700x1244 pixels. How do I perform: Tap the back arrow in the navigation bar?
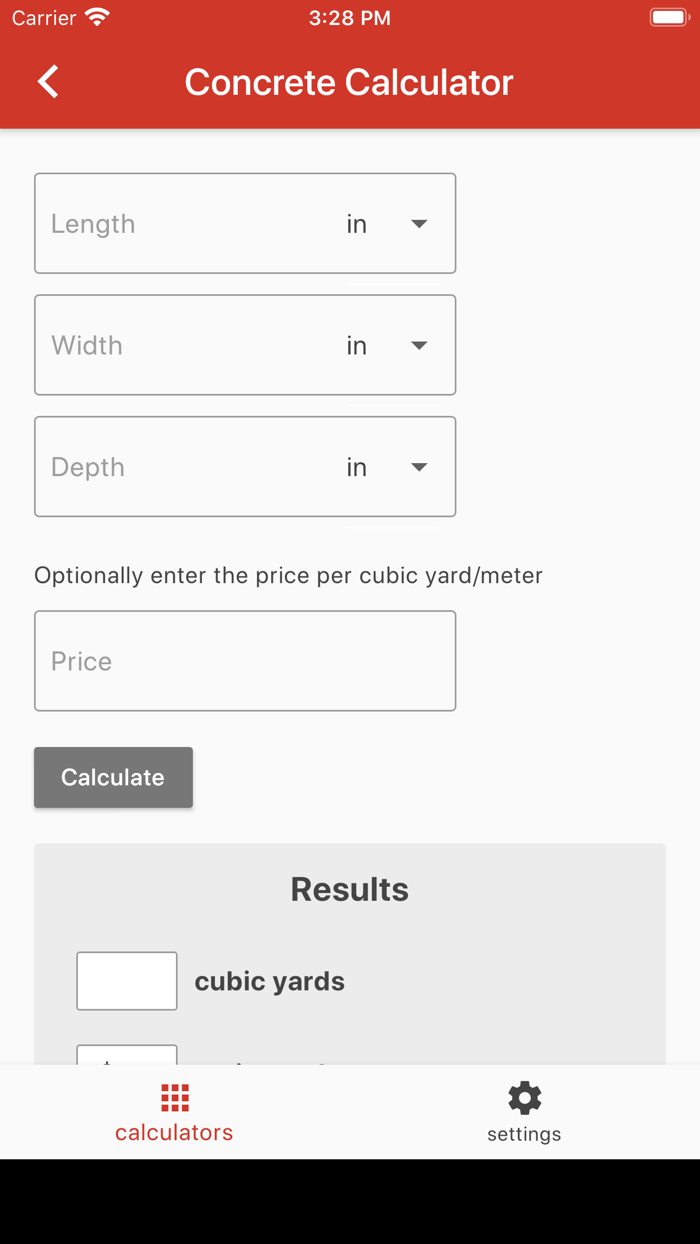46,81
